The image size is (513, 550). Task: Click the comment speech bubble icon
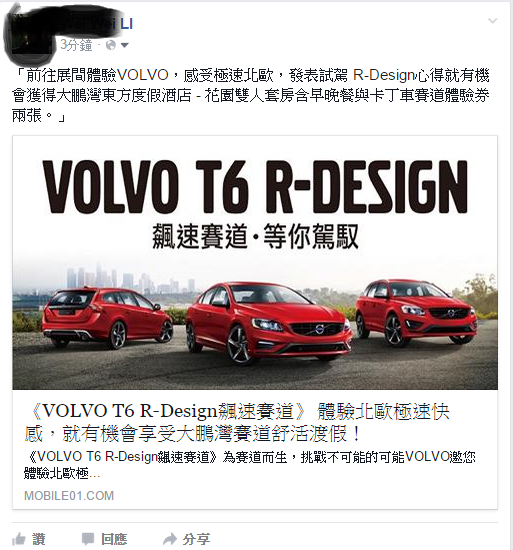pyautogui.click(x=88, y=539)
